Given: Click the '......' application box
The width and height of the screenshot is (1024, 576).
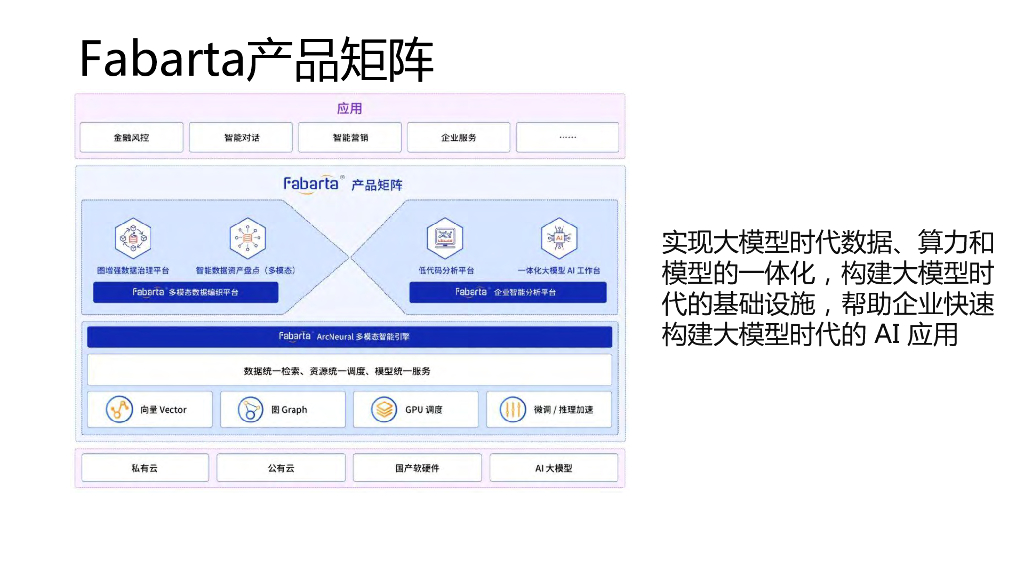Looking at the screenshot, I should coord(568,137).
